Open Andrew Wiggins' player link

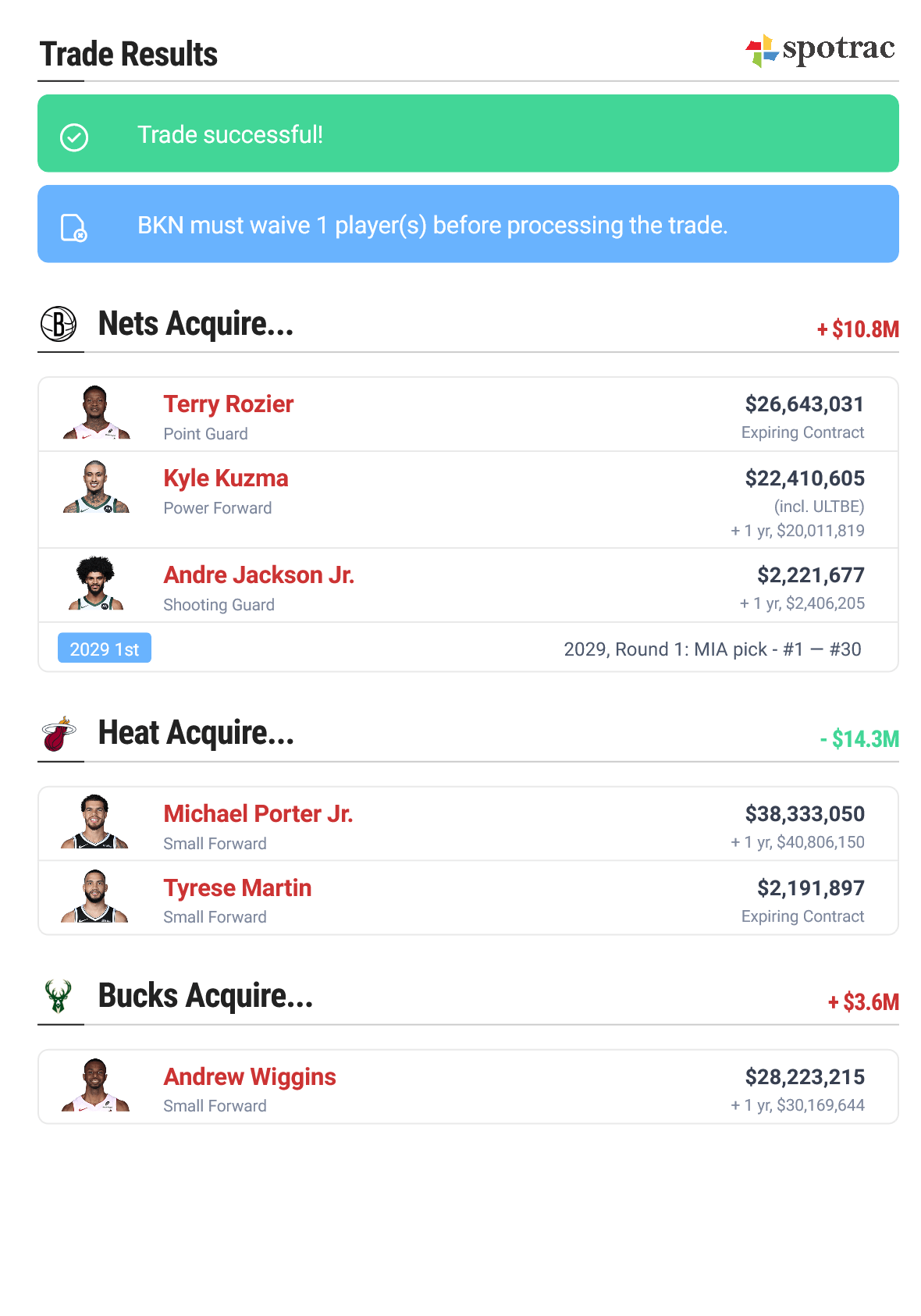(249, 1077)
